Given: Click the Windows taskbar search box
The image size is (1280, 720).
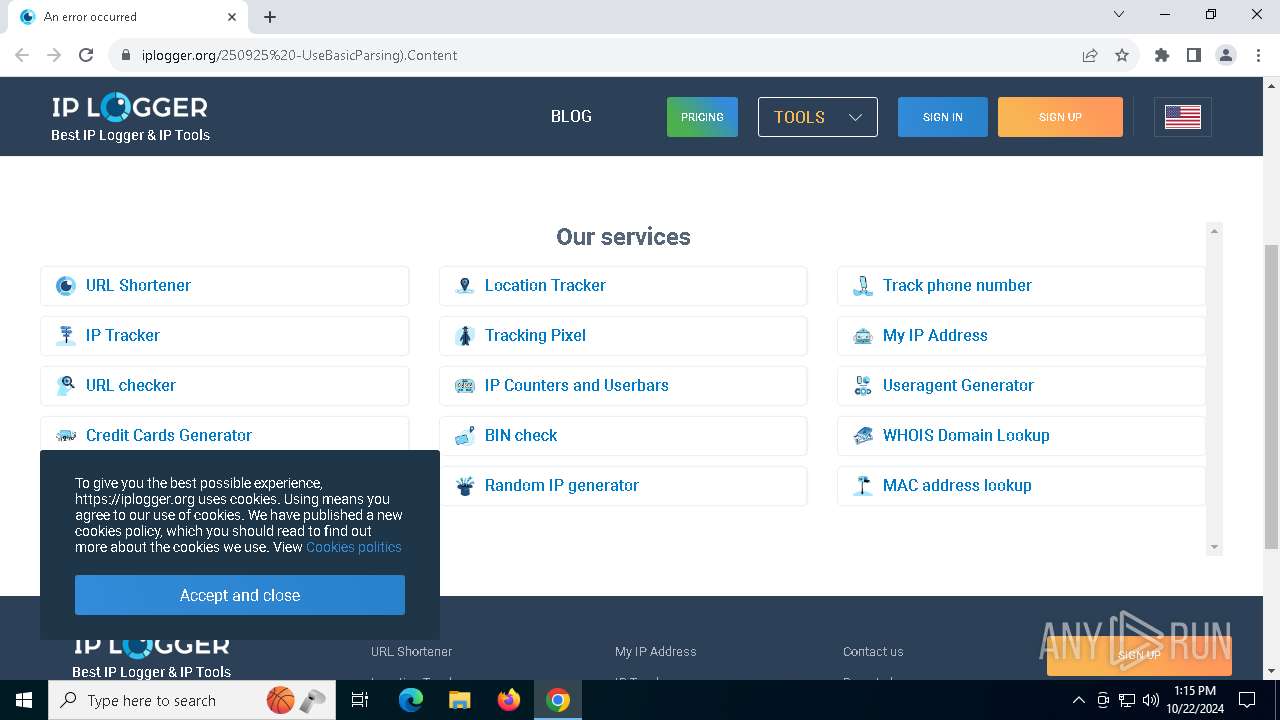Looking at the screenshot, I should point(190,700).
